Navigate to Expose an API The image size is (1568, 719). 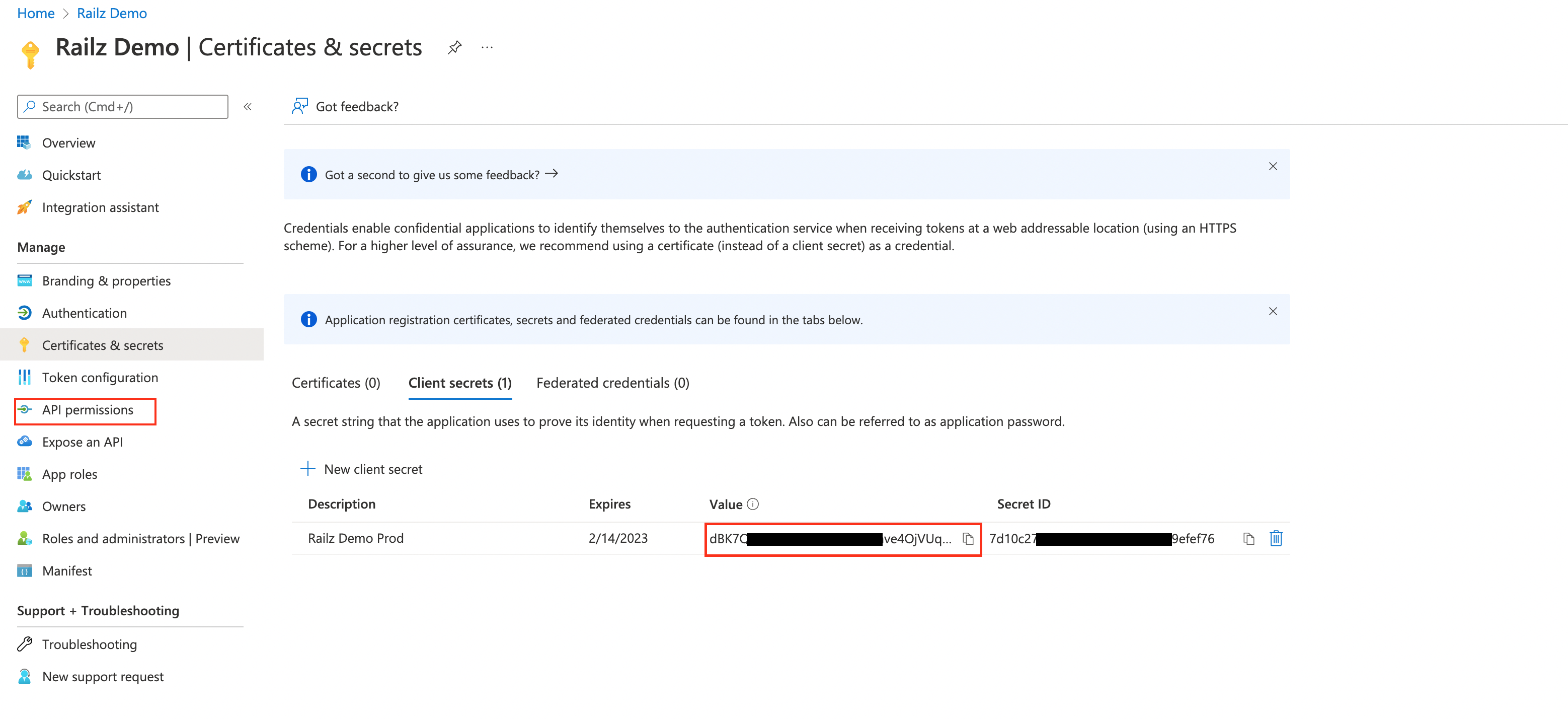coord(82,442)
